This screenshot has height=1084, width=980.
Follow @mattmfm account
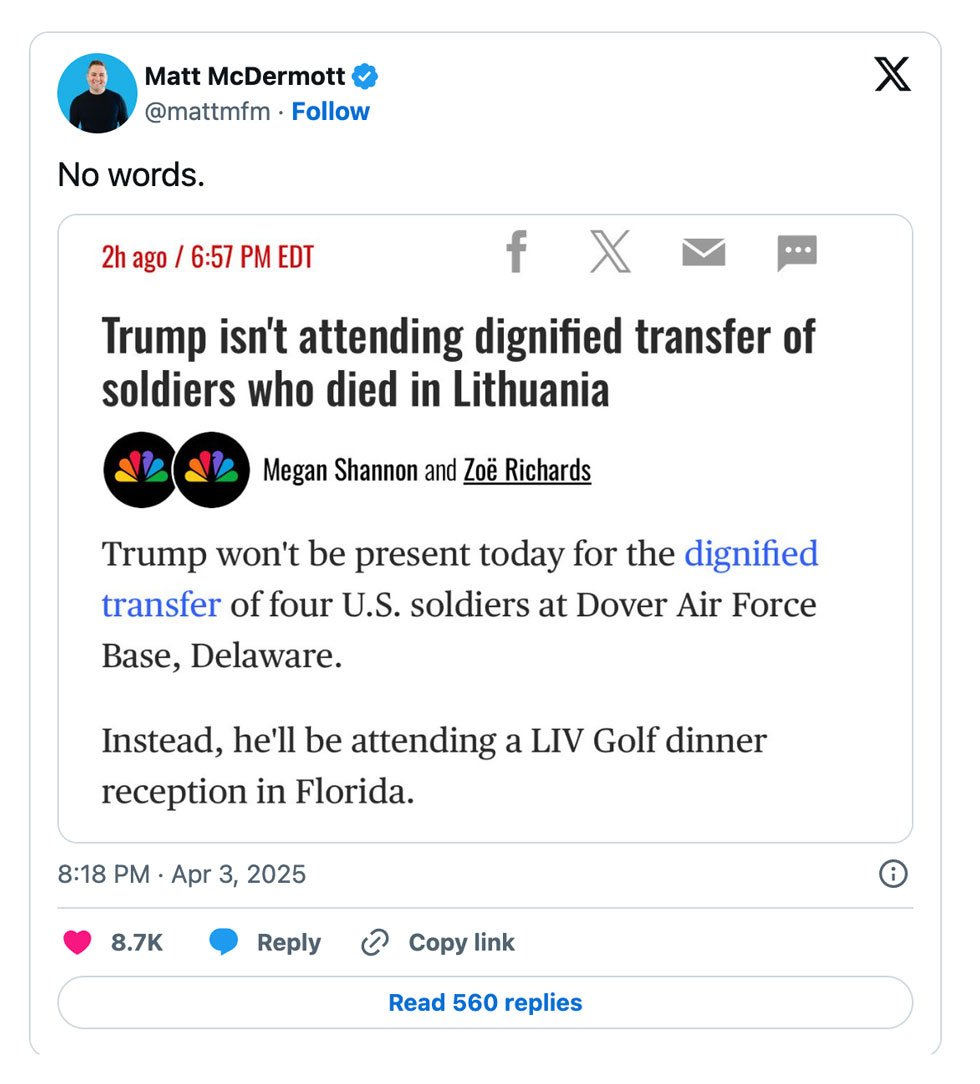click(x=330, y=111)
